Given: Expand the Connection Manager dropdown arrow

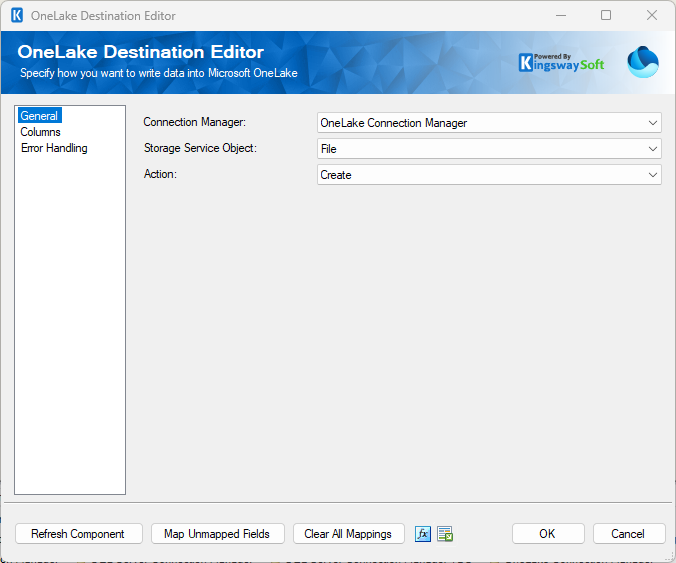Looking at the screenshot, I should click(653, 123).
